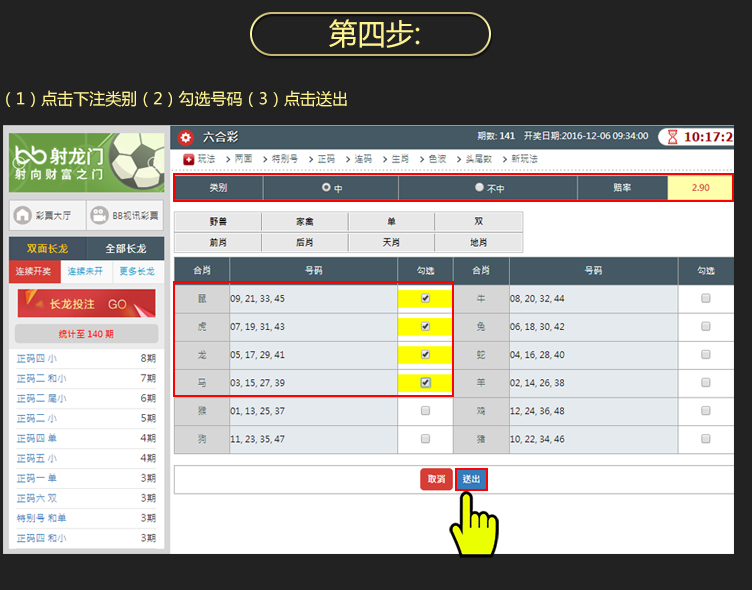The width and height of the screenshot is (752, 590).
Task: Check the 牛 row checkbox
Action: tap(706, 298)
